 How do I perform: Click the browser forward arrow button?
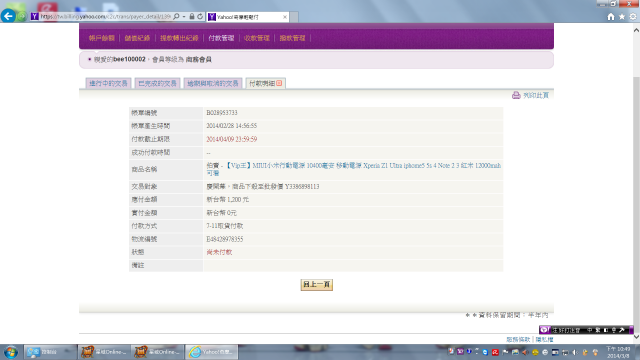coord(22,16)
